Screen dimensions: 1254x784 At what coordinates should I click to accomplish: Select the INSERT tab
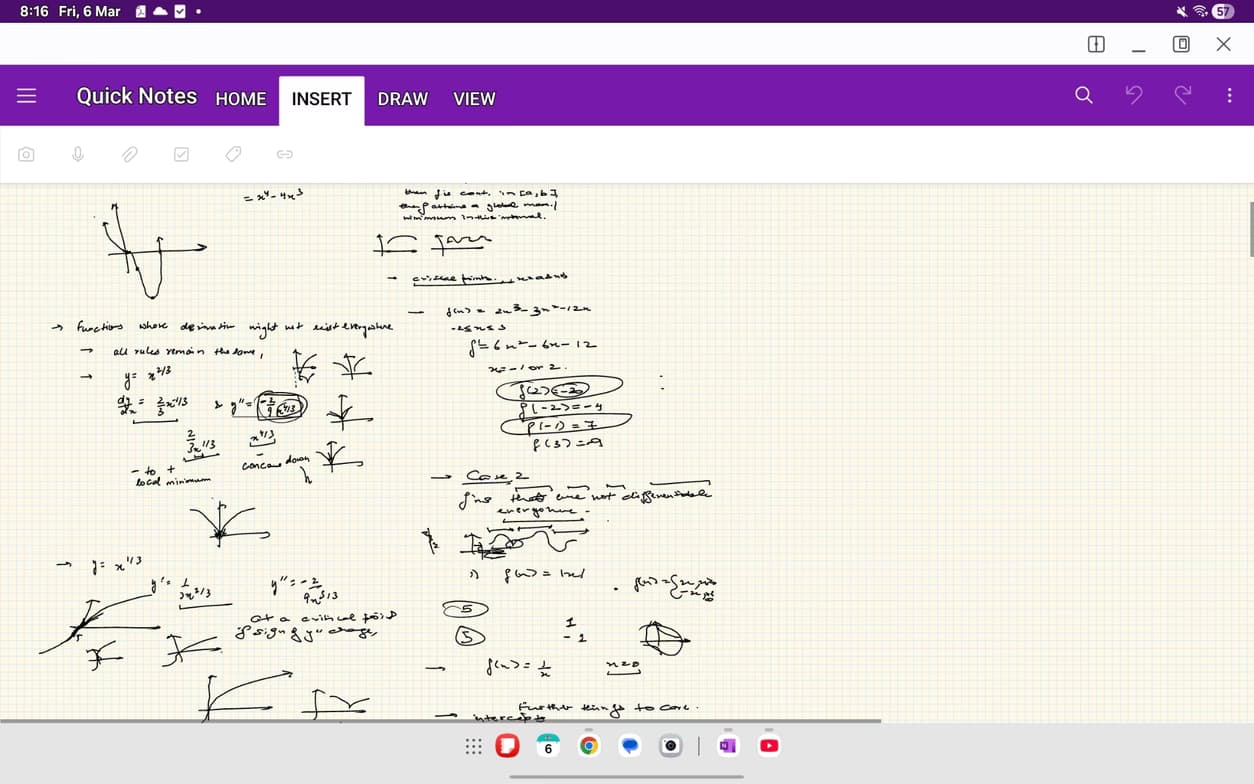[x=321, y=99]
